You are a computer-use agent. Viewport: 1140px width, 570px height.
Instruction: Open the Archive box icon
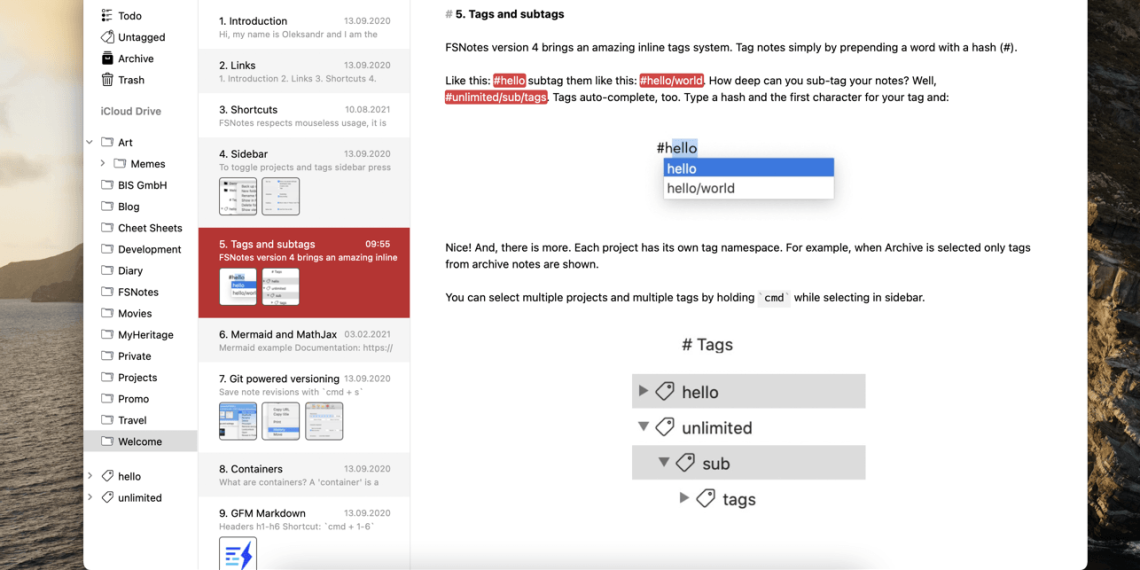click(x=107, y=59)
